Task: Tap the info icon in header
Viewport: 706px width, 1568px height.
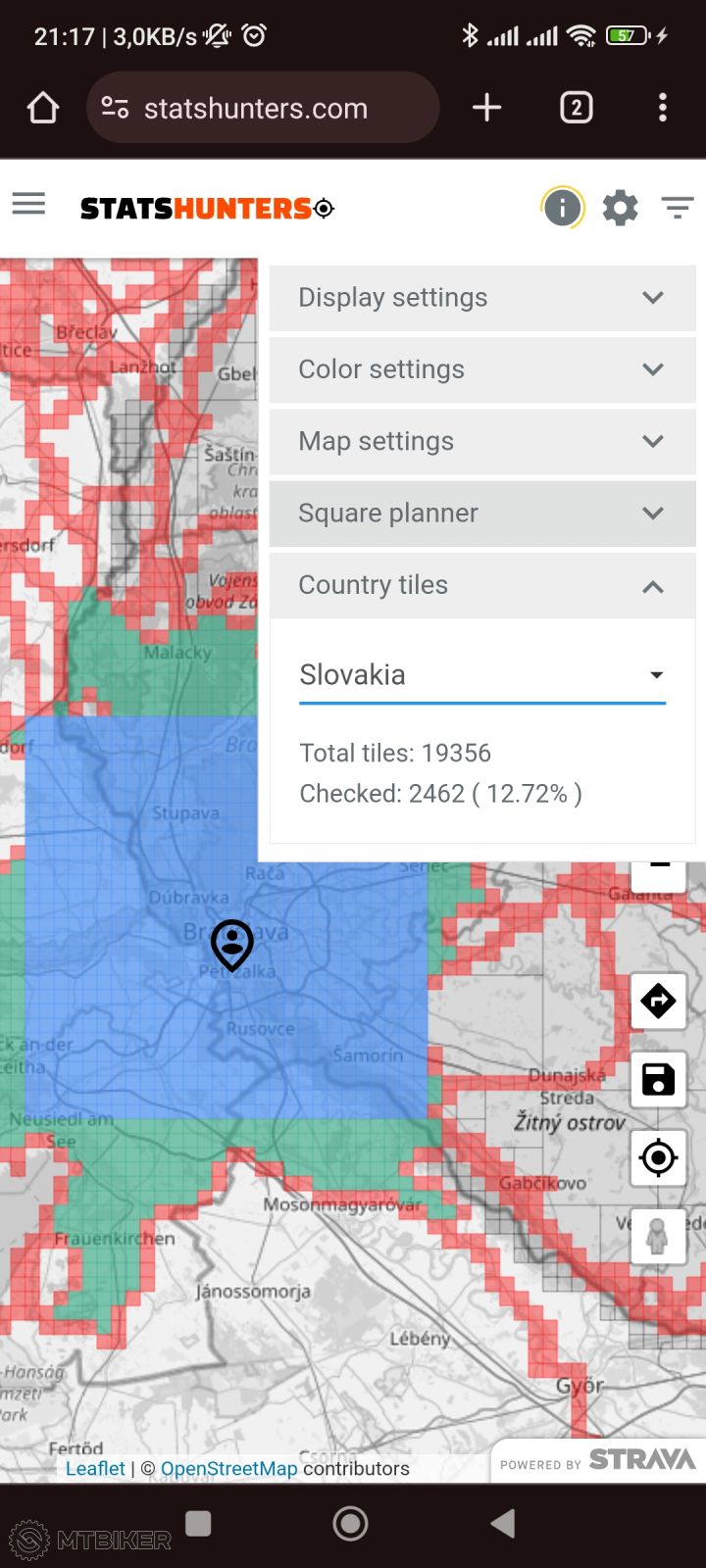Action: [562, 208]
